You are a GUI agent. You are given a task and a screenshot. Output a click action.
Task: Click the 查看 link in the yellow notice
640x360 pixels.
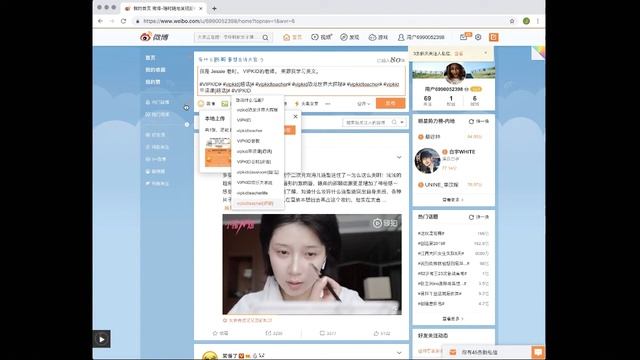click(x=459, y=53)
